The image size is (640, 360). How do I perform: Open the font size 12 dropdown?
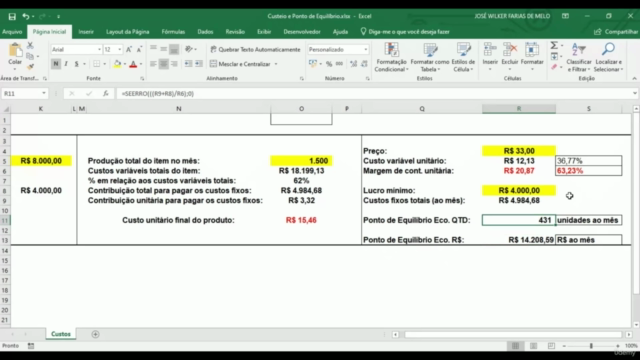[120, 49]
